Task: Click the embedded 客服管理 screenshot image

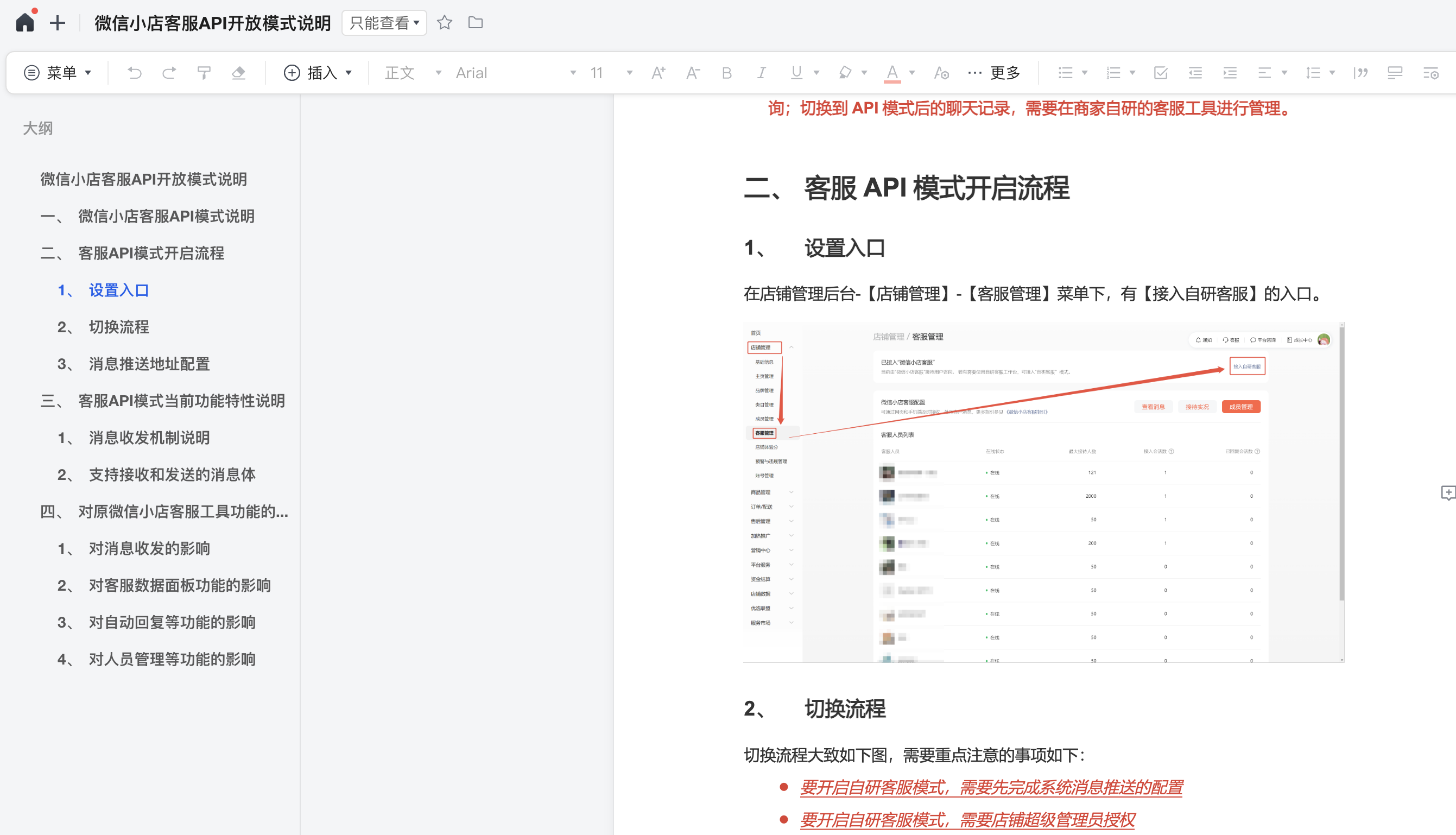Action: [1043, 492]
